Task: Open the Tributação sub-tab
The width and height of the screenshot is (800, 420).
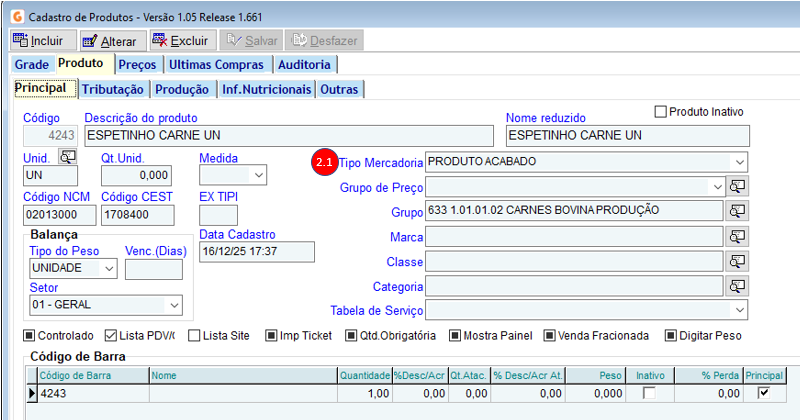Action: coord(112,89)
